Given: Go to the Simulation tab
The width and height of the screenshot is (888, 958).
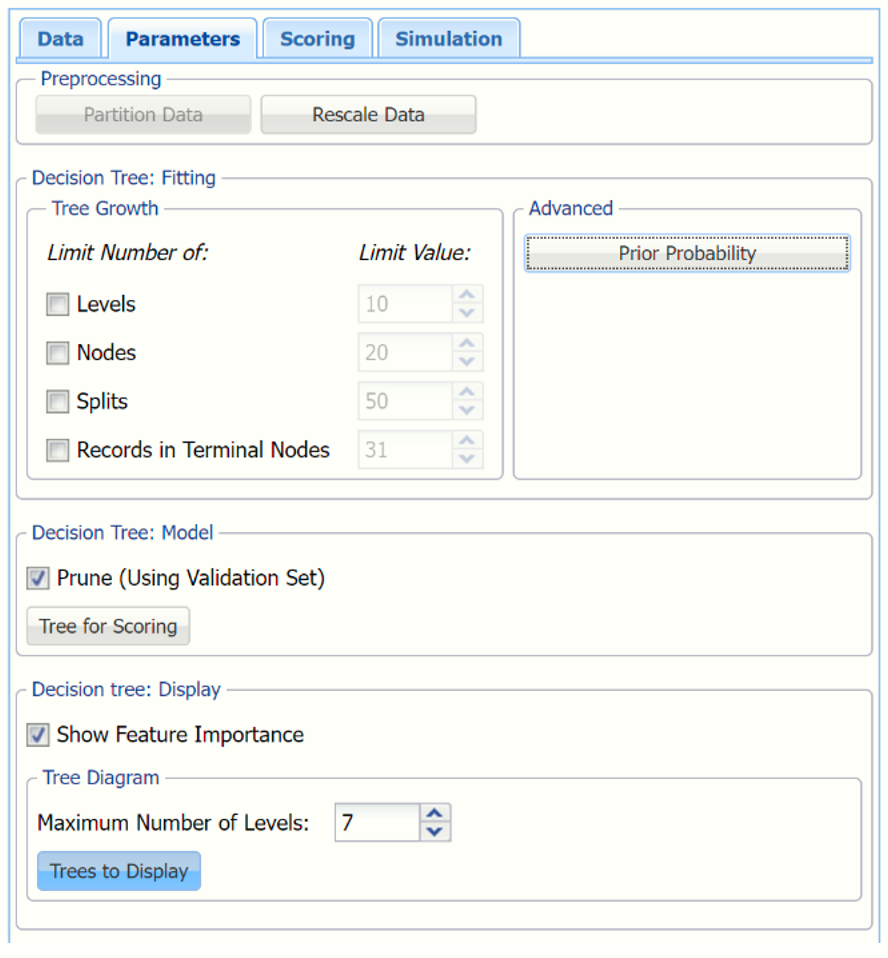Looking at the screenshot, I should pos(448,40).
